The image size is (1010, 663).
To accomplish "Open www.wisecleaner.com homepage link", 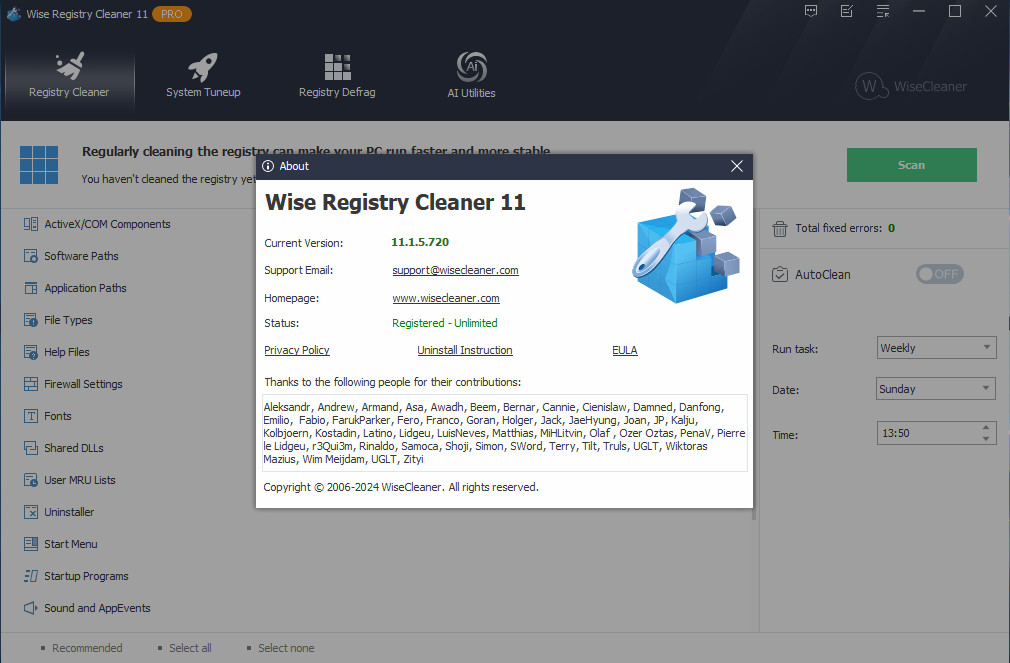I will click(x=446, y=298).
